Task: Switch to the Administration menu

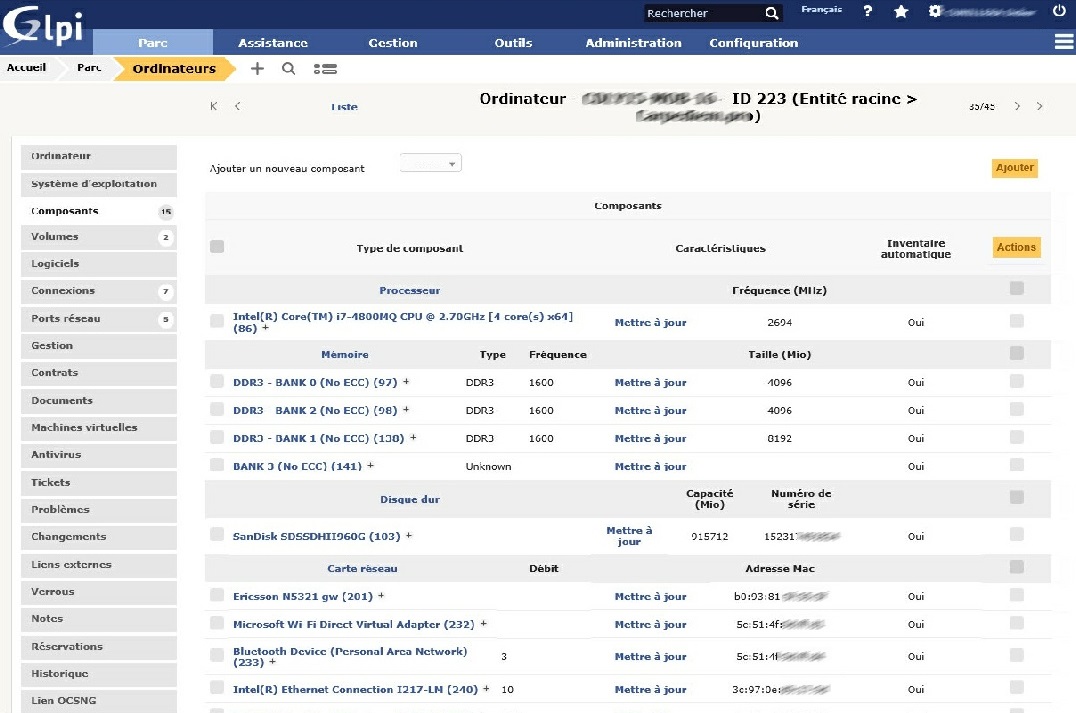Action: click(x=633, y=43)
